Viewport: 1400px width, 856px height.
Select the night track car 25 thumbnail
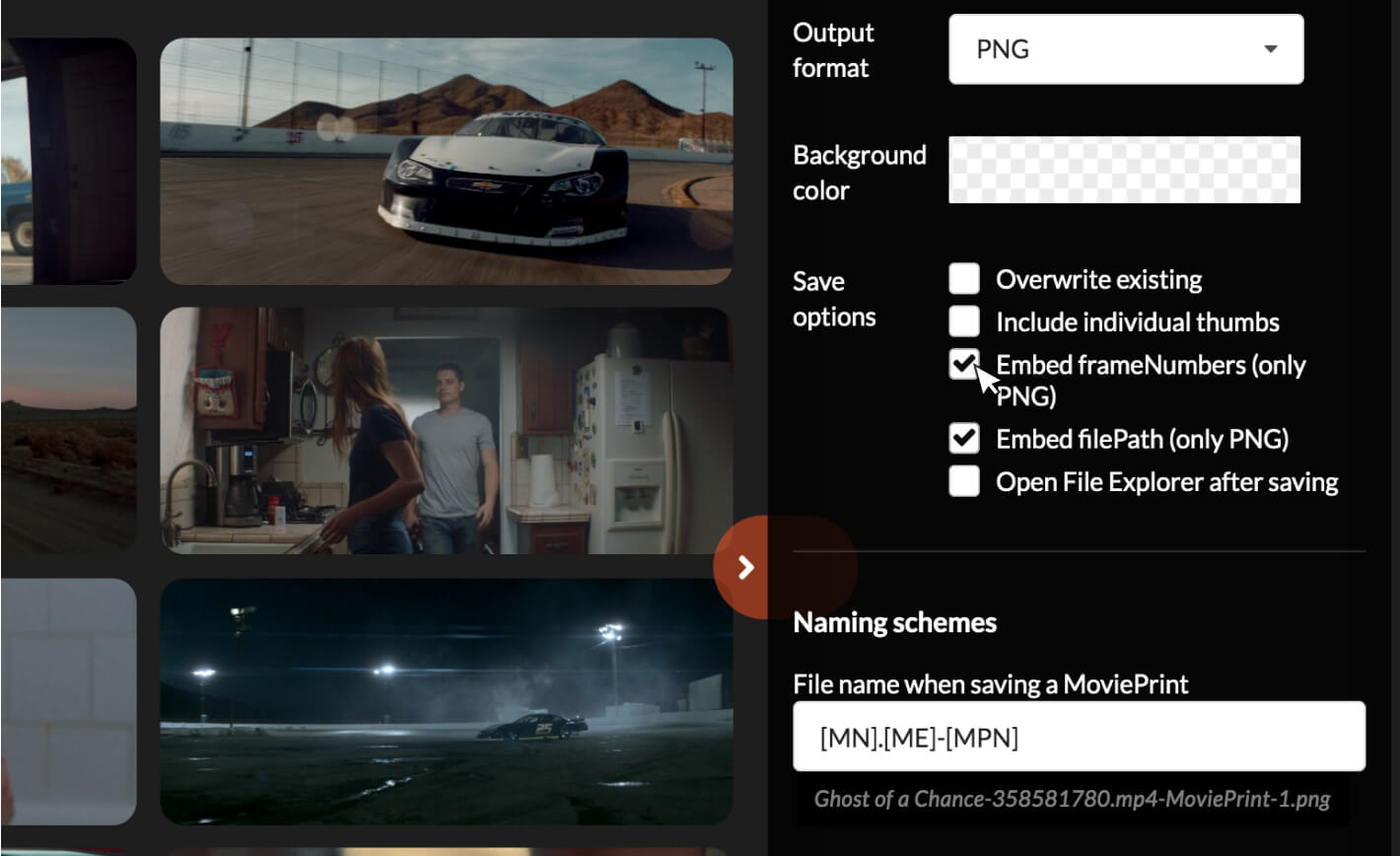[x=447, y=701]
